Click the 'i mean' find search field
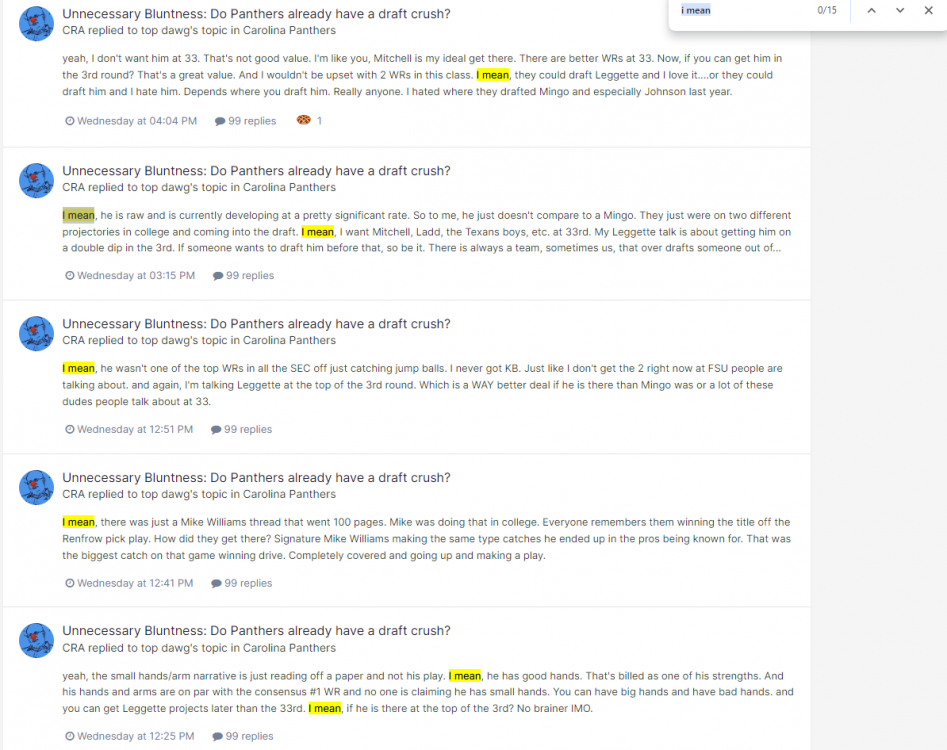 coord(746,10)
